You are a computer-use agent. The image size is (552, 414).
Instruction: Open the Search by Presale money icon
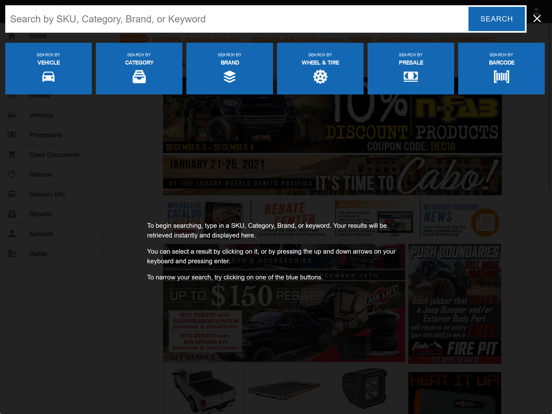(x=411, y=76)
